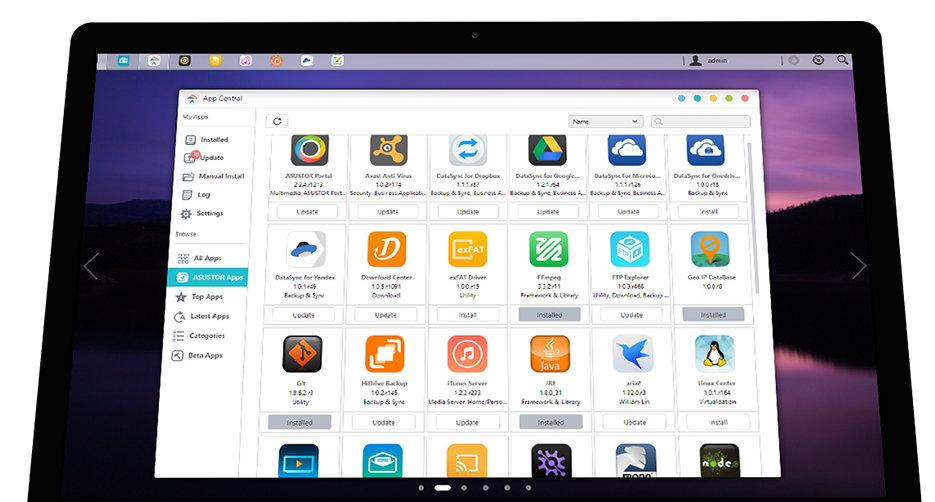Viewport: 935px width, 502px height.
Task: Open the search icon in top system bar
Action: (843, 60)
